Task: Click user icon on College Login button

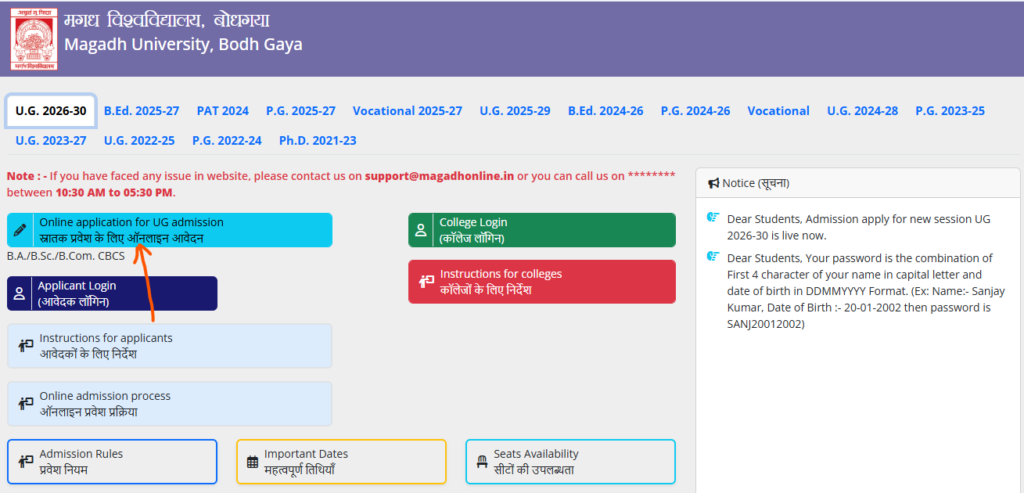Action: (421, 230)
